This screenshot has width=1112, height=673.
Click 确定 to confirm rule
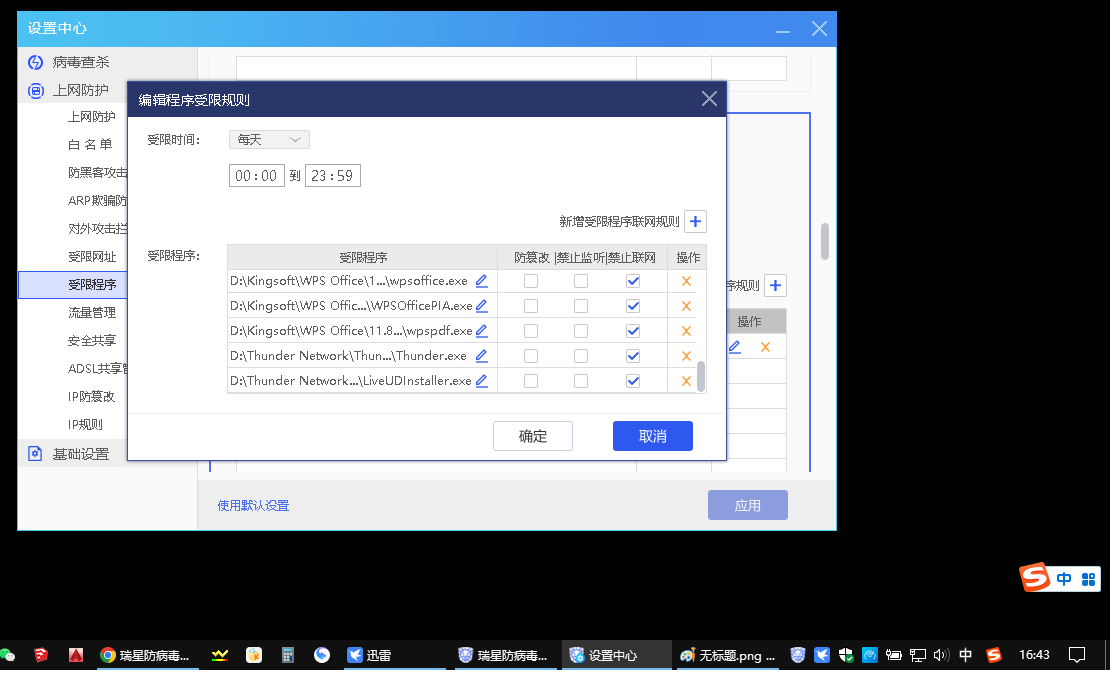(x=533, y=436)
